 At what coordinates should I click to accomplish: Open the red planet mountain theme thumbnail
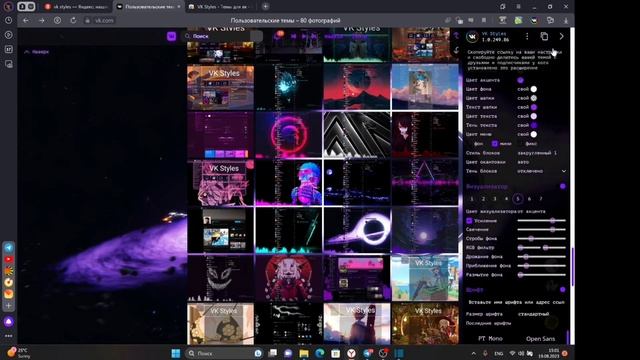[x=357, y=87]
